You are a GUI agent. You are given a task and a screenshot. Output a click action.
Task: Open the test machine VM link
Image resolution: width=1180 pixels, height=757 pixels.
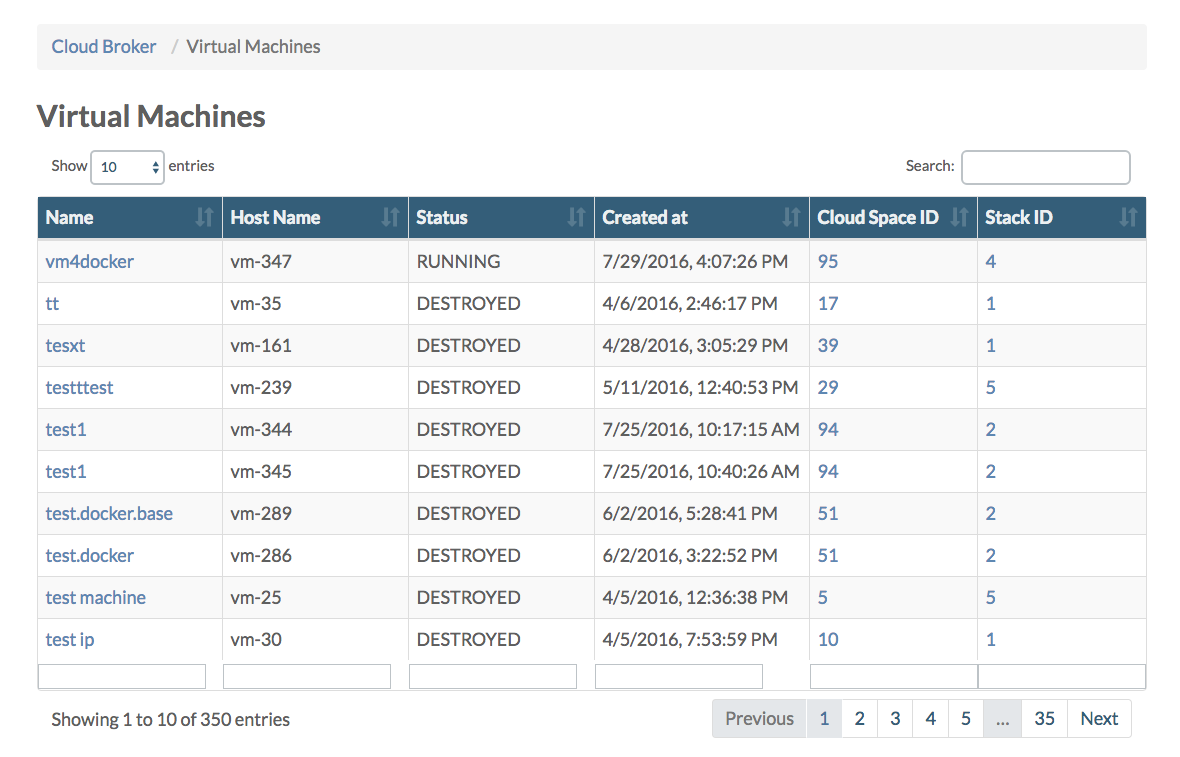click(x=96, y=597)
